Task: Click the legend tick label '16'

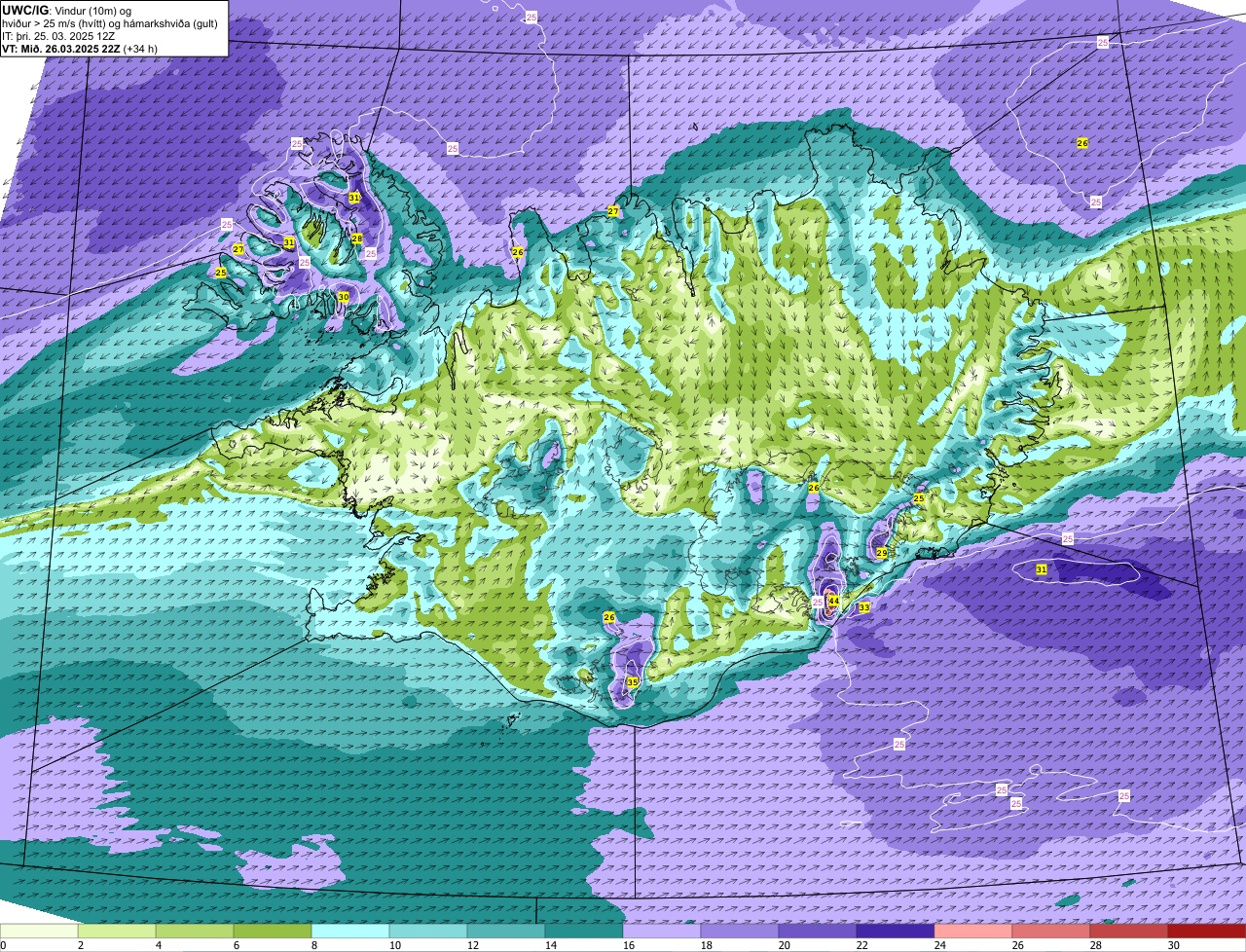Action: tap(629, 945)
